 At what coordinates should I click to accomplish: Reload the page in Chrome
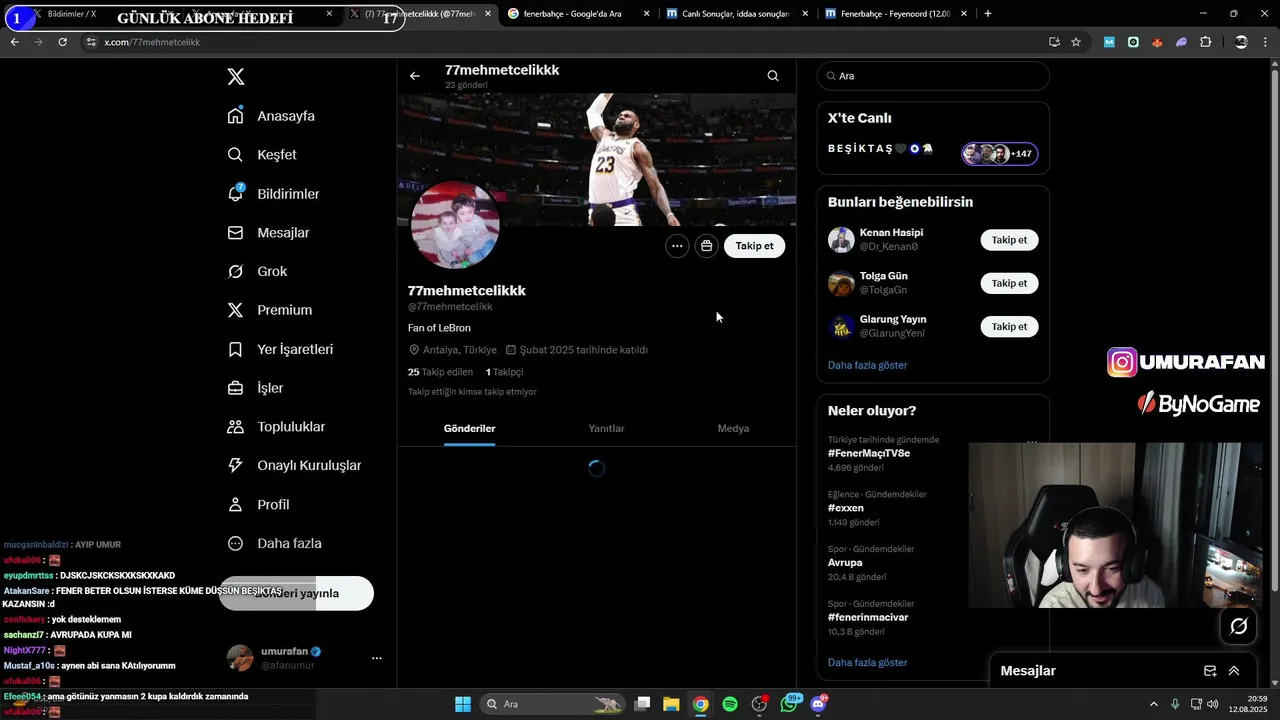(62, 42)
